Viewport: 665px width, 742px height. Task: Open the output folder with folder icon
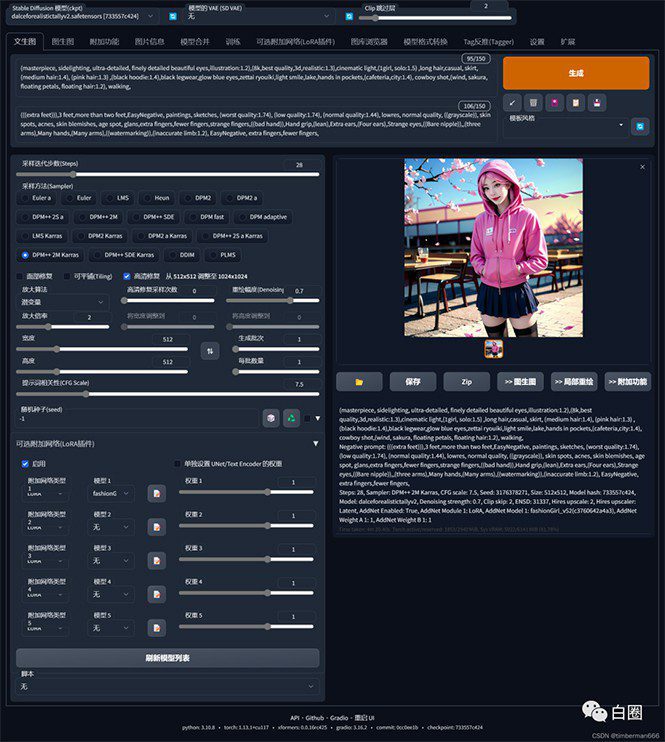(x=359, y=381)
